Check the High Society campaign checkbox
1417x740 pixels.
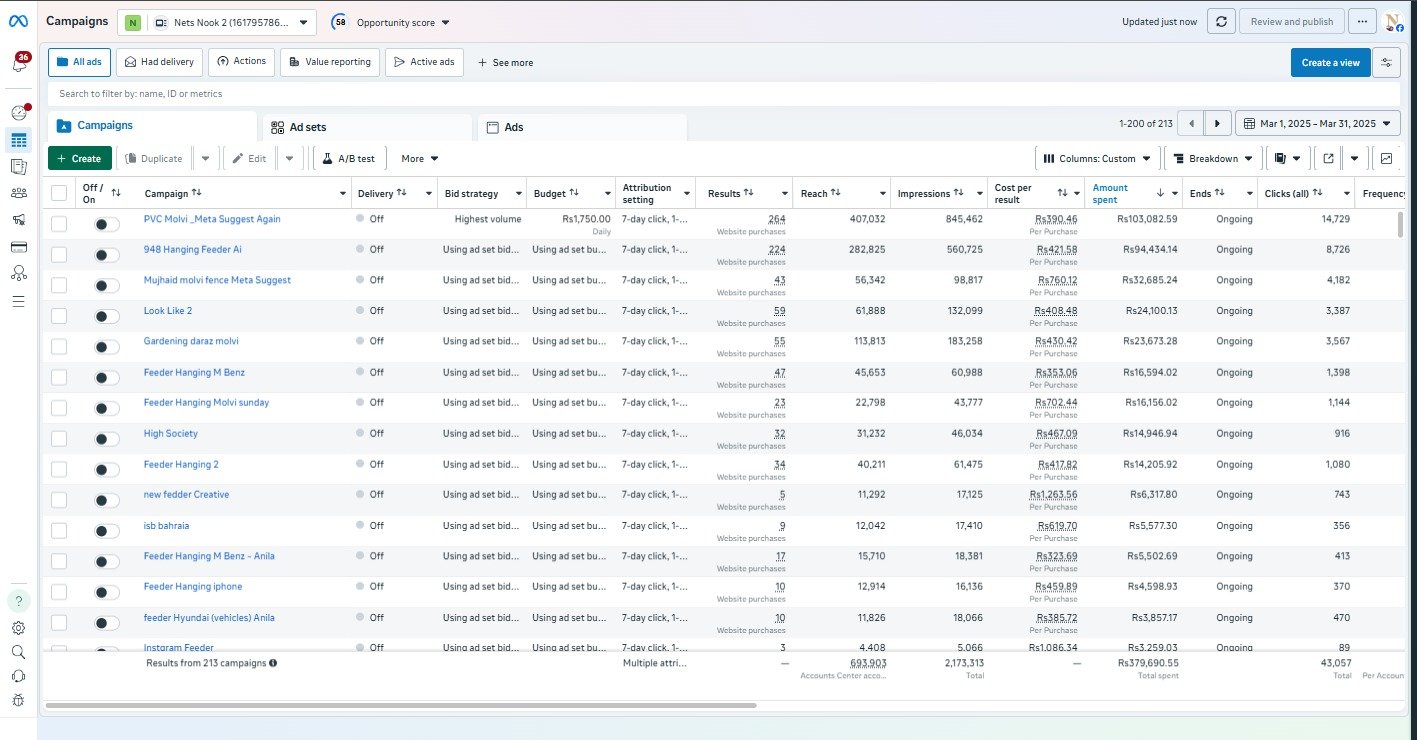pyautogui.click(x=59, y=438)
